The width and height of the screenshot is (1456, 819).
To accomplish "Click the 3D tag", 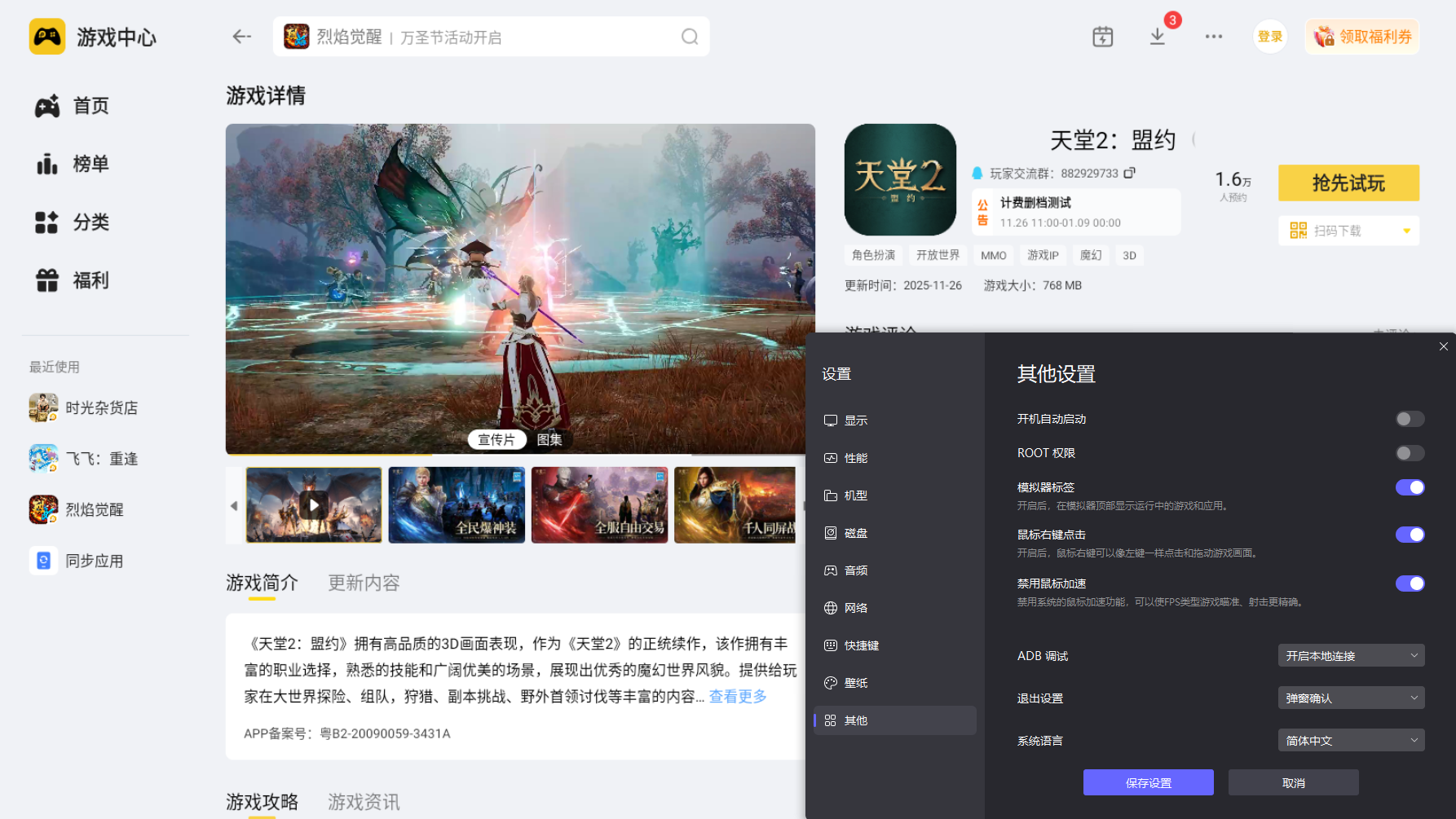I will click(1129, 256).
